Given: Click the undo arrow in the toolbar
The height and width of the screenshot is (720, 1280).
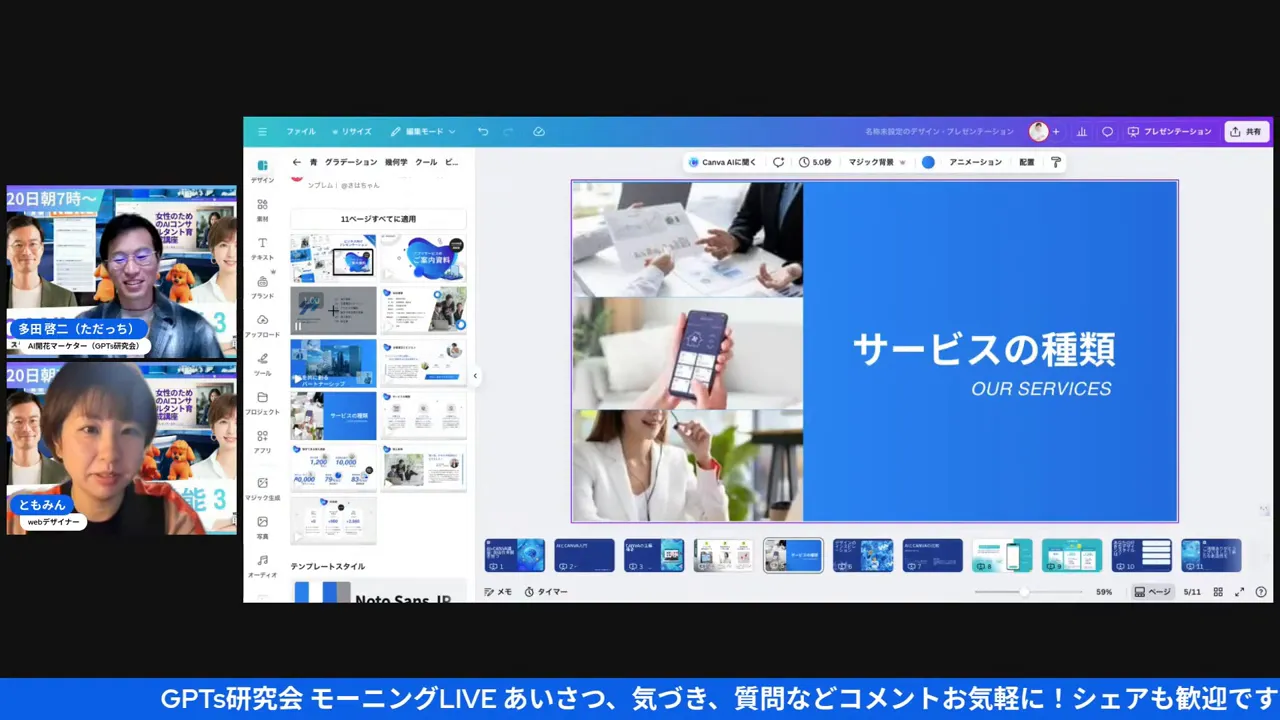Looking at the screenshot, I should point(482,131).
